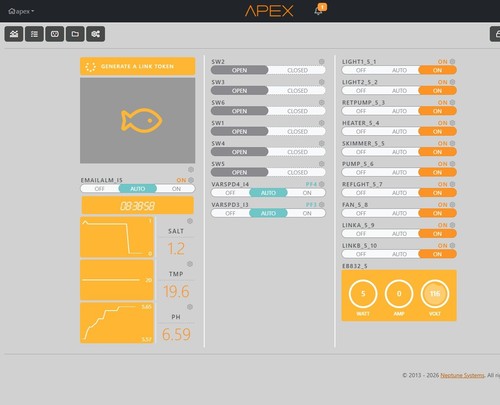The width and height of the screenshot is (500, 405).
Task: Click the WATT gauge showing 5
Action: click(x=363, y=294)
